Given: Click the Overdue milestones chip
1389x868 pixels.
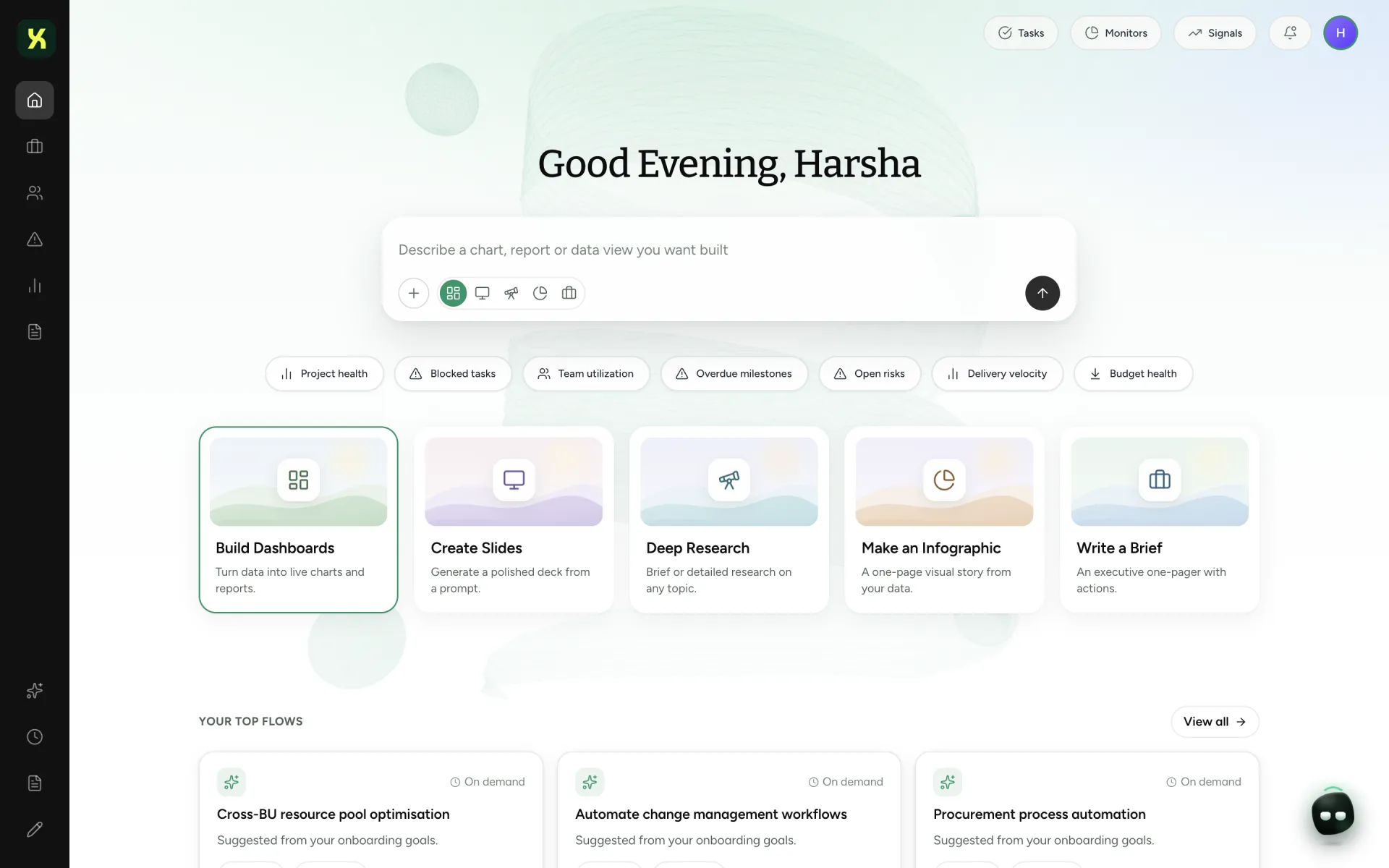Looking at the screenshot, I should (734, 373).
